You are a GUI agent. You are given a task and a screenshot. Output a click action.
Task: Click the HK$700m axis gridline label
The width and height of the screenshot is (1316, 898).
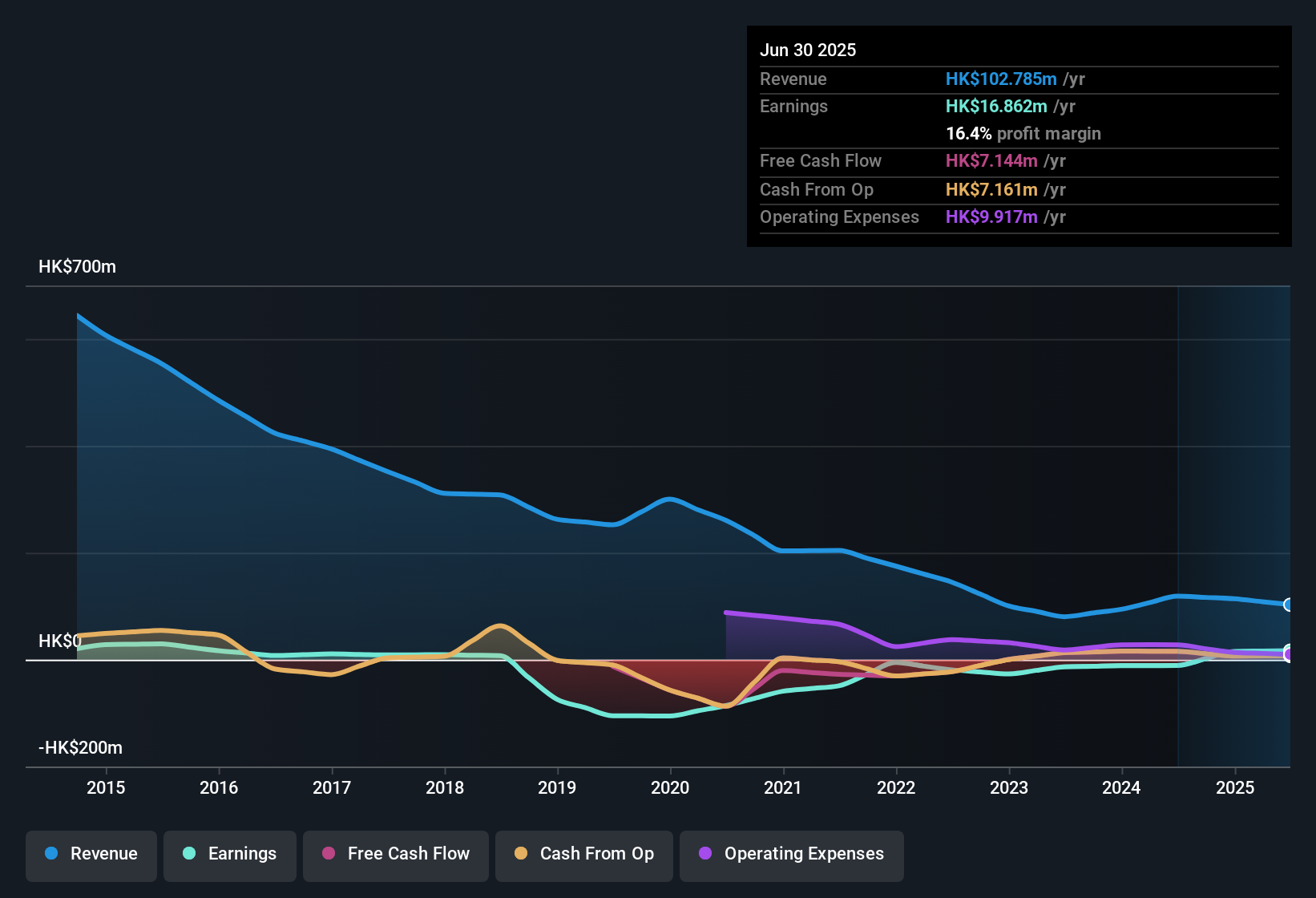77,266
